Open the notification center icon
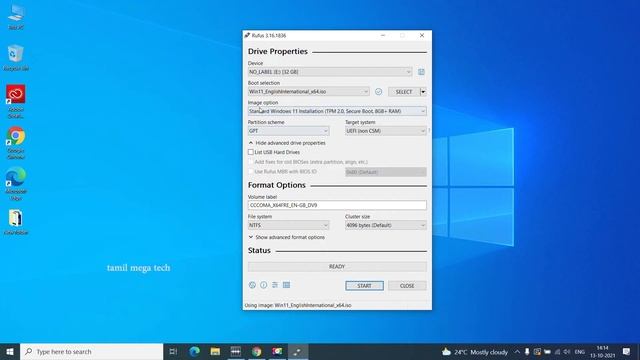640x360 pixels. point(627,351)
